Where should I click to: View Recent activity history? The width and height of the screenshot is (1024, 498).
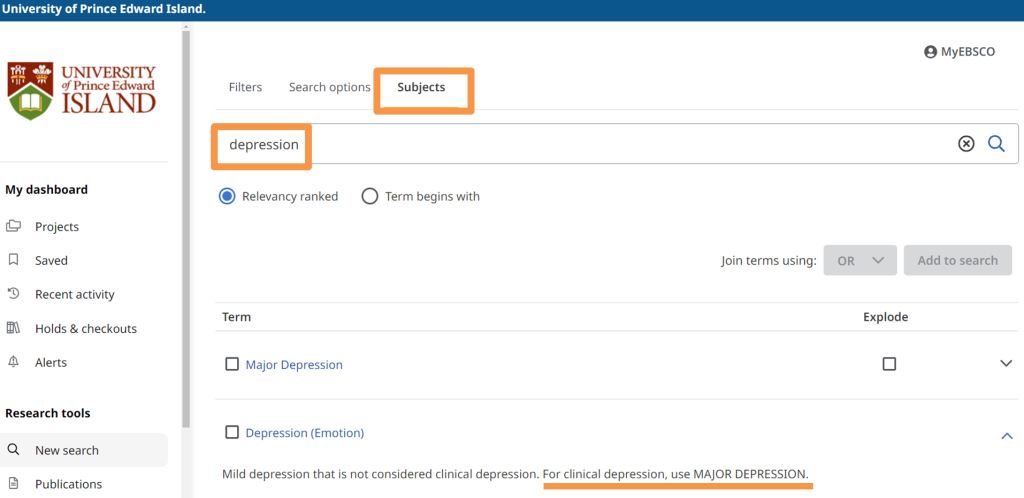pos(74,295)
